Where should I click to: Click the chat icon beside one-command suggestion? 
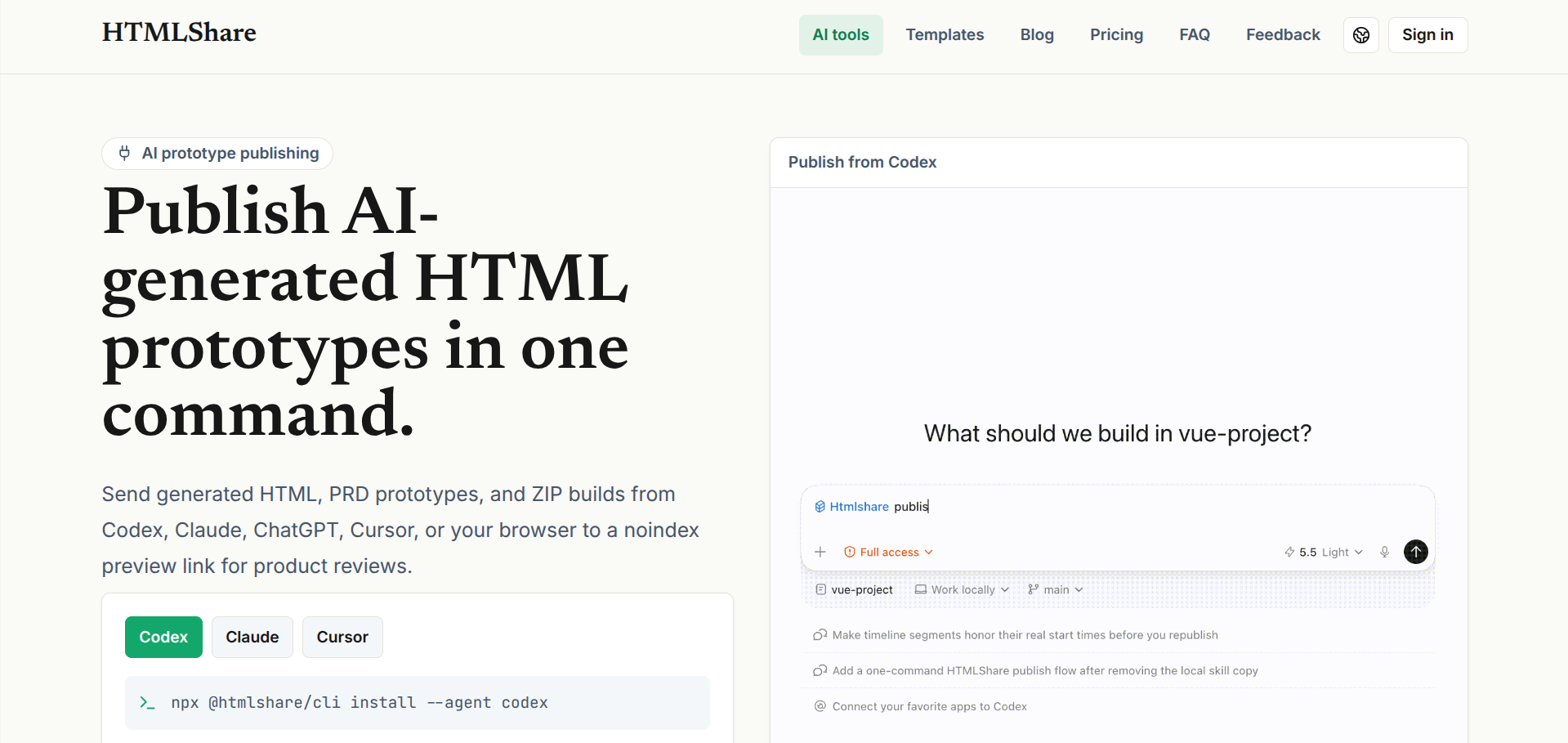[x=820, y=671]
